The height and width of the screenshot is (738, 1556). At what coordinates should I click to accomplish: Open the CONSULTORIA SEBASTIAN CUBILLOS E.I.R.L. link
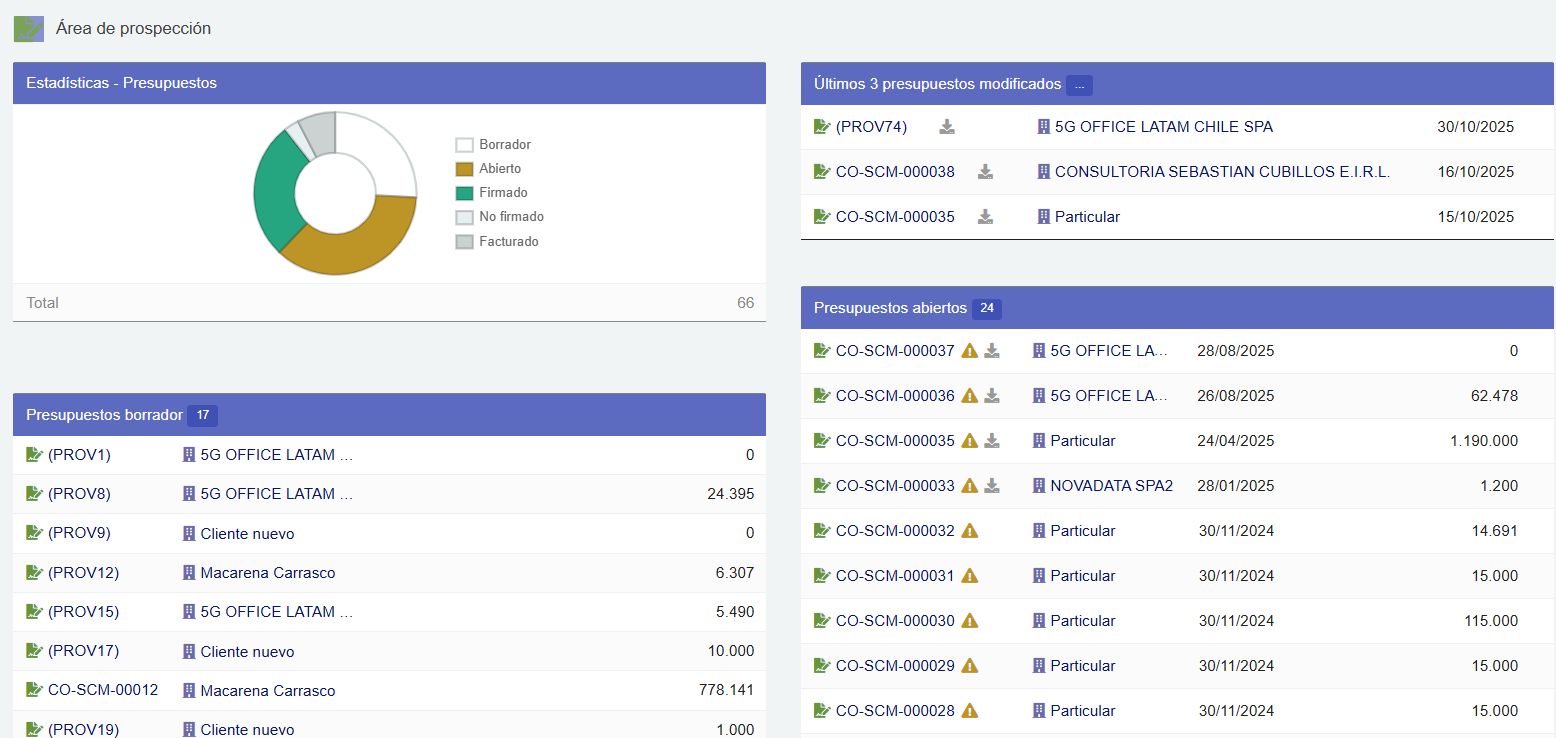point(1221,172)
